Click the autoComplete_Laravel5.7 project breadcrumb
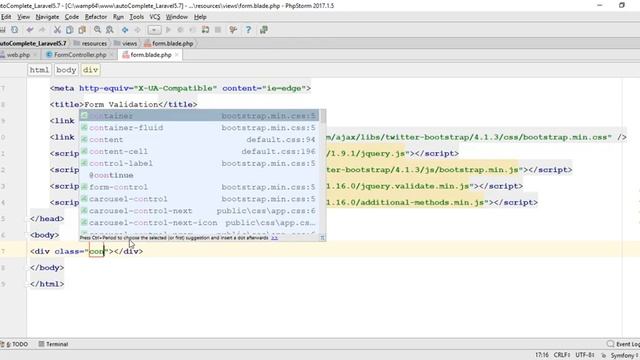This screenshot has height=360, width=640. pyautogui.click(x=33, y=43)
